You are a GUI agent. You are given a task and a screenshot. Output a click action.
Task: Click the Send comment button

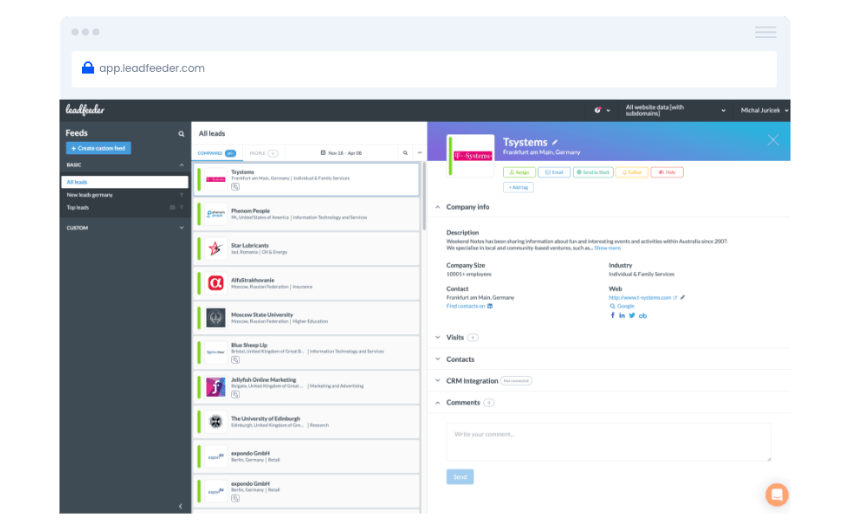pos(460,477)
